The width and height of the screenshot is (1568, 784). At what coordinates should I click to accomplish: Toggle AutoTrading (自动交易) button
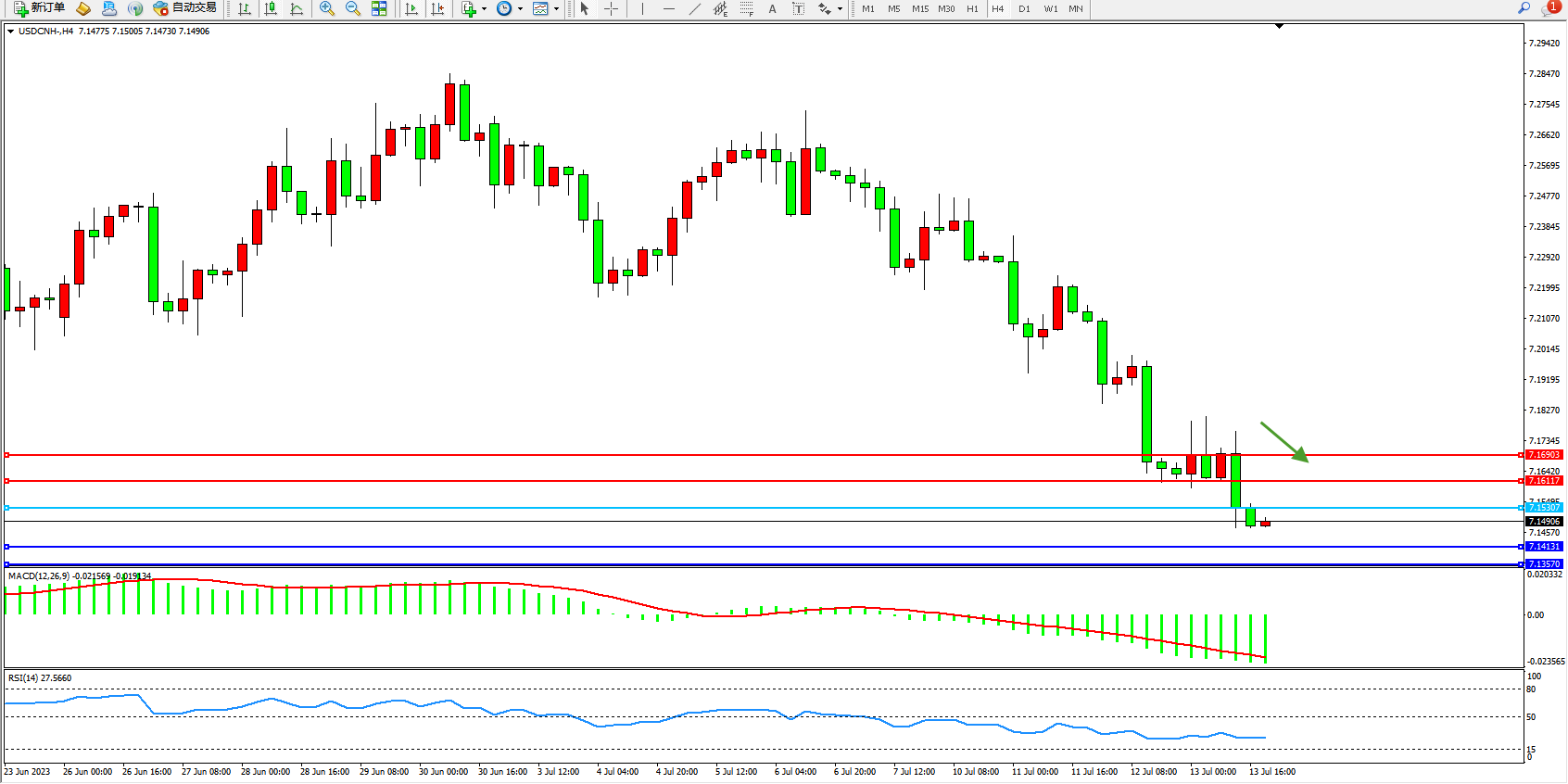pyautogui.click(x=185, y=8)
